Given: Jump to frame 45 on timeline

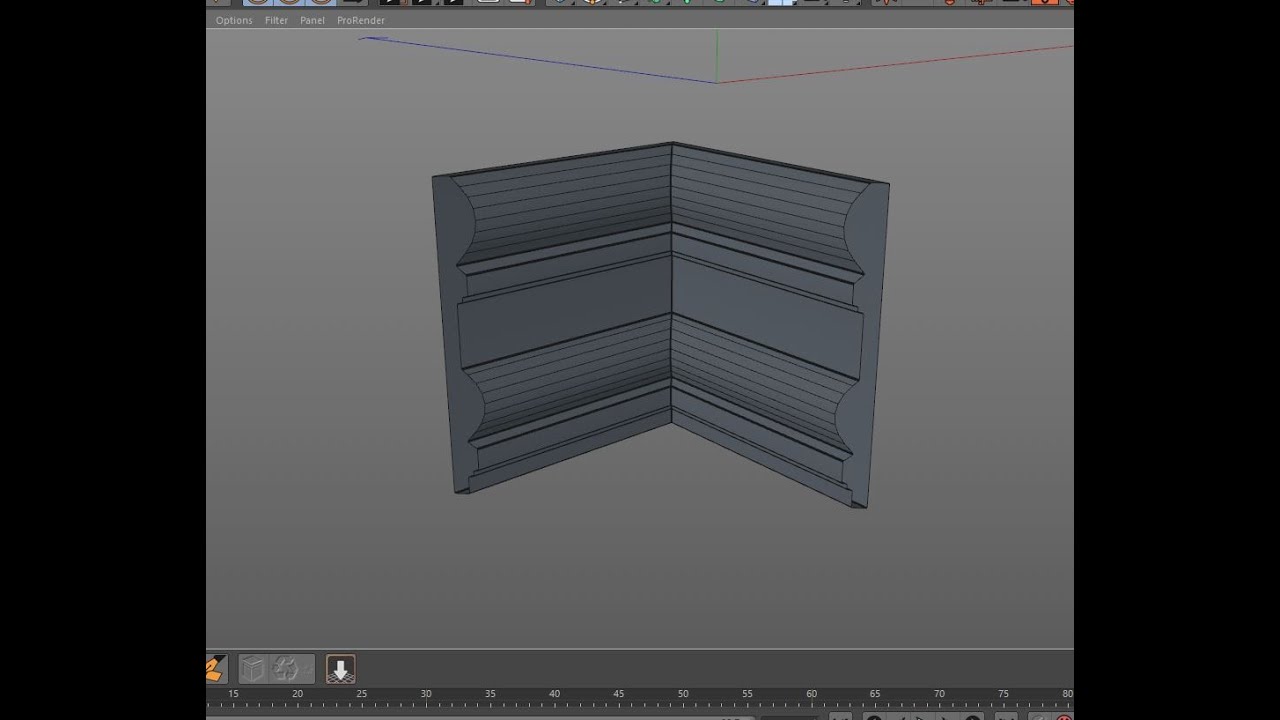Looking at the screenshot, I should click(x=618, y=694).
